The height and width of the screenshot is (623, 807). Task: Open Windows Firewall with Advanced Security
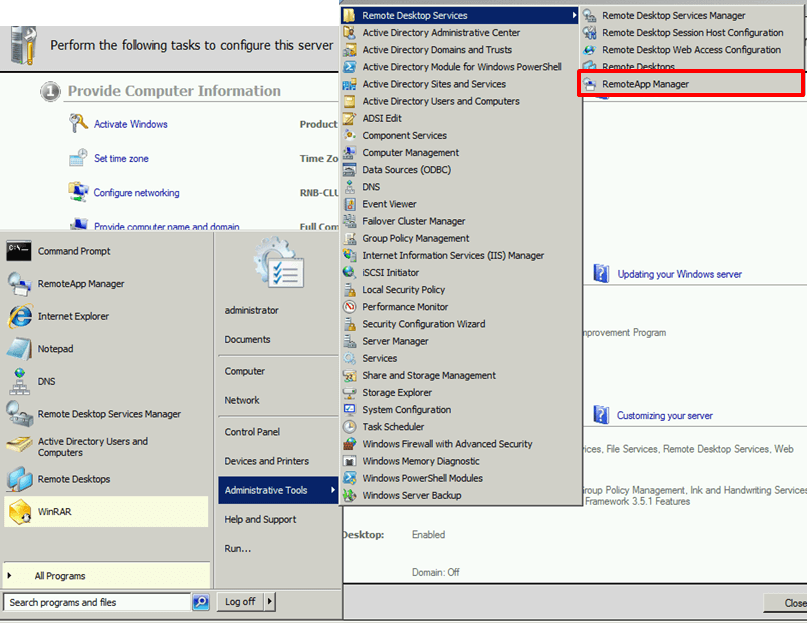446,444
